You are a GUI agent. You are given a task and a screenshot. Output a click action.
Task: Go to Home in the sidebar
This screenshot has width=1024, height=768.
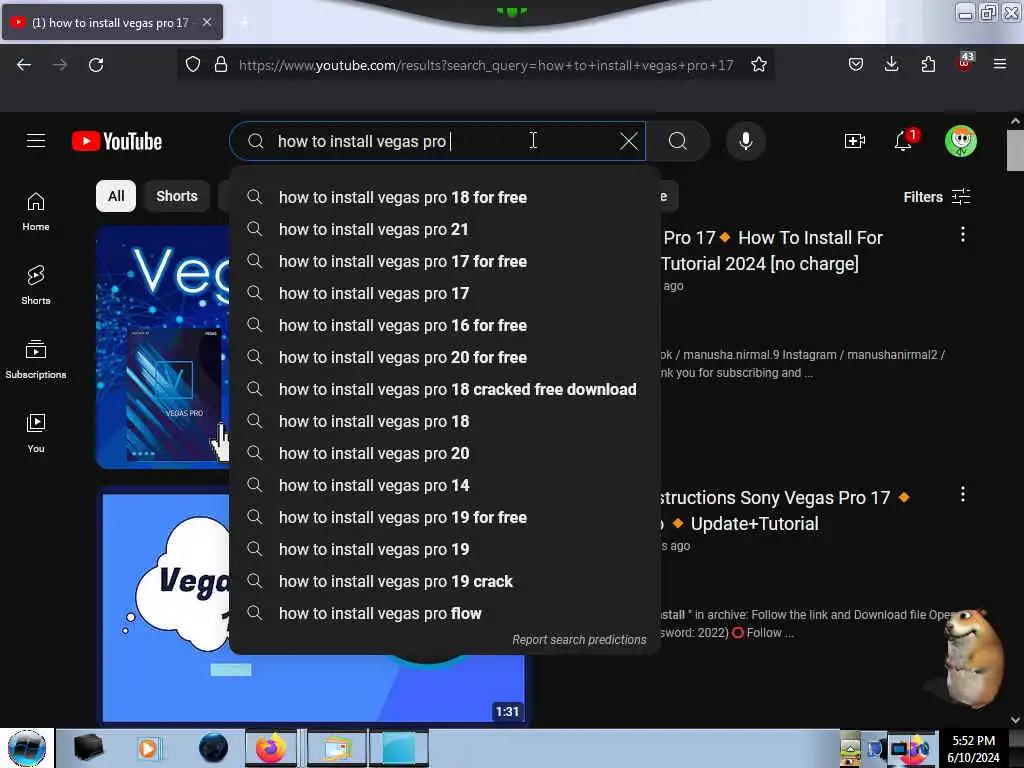point(36,212)
